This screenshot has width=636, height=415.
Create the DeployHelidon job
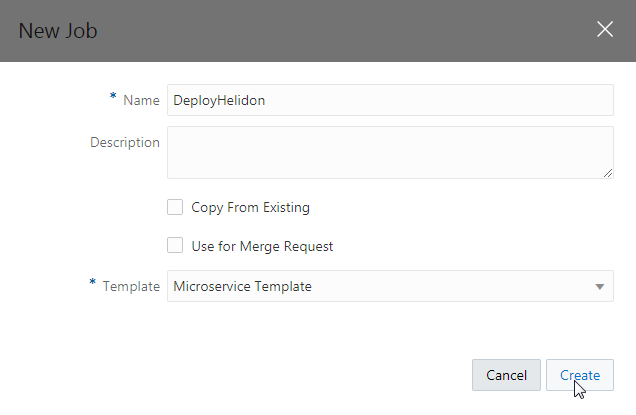(580, 375)
